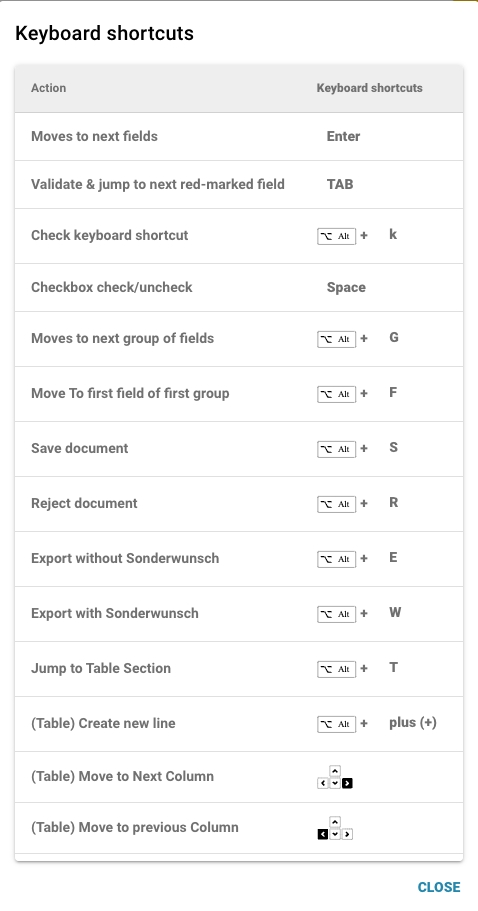Click the Alt key icon for Save document

click(x=336, y=449)
